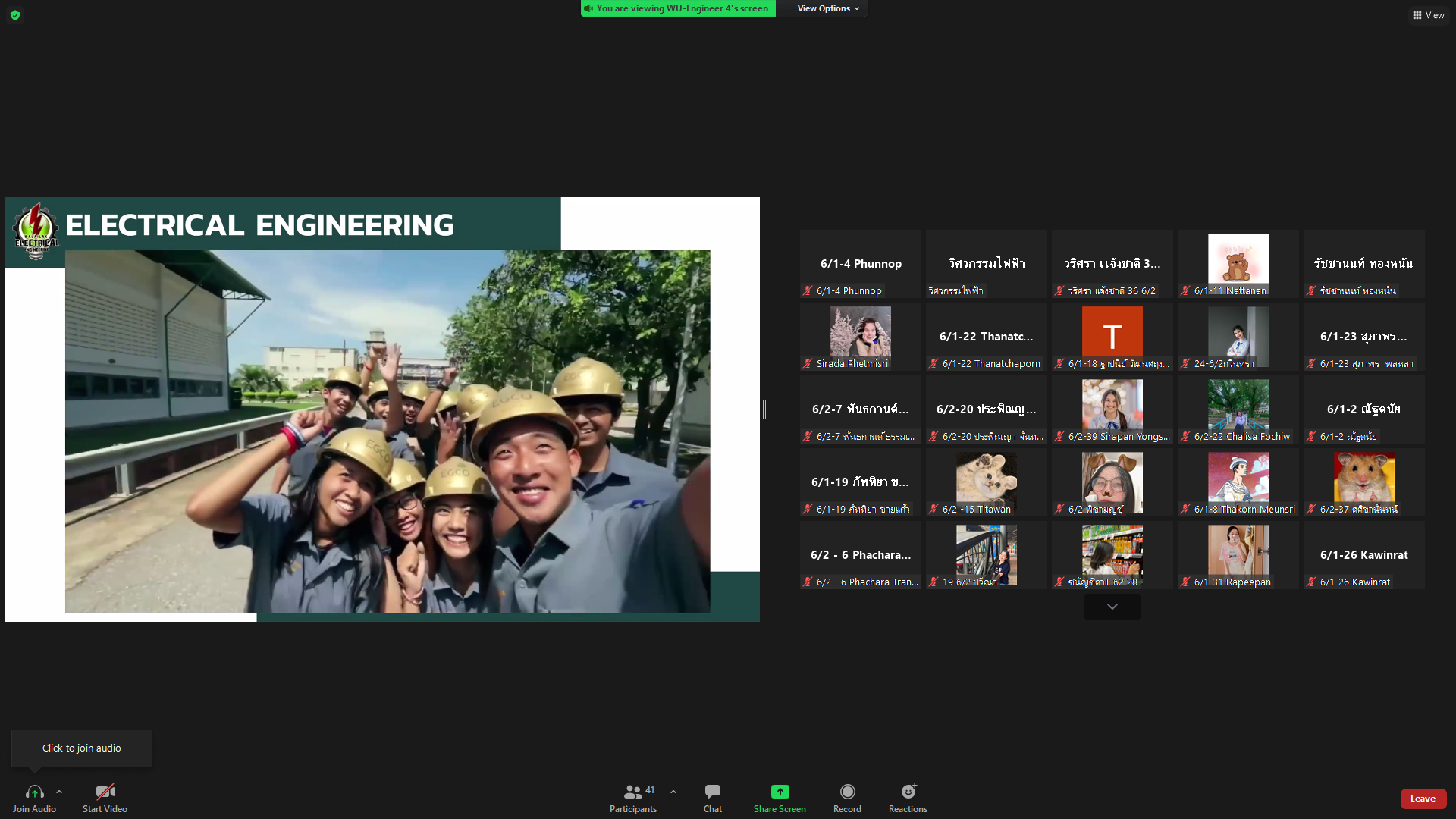
Task: Show the next page of participant videos
Action: coord(1112,607)
